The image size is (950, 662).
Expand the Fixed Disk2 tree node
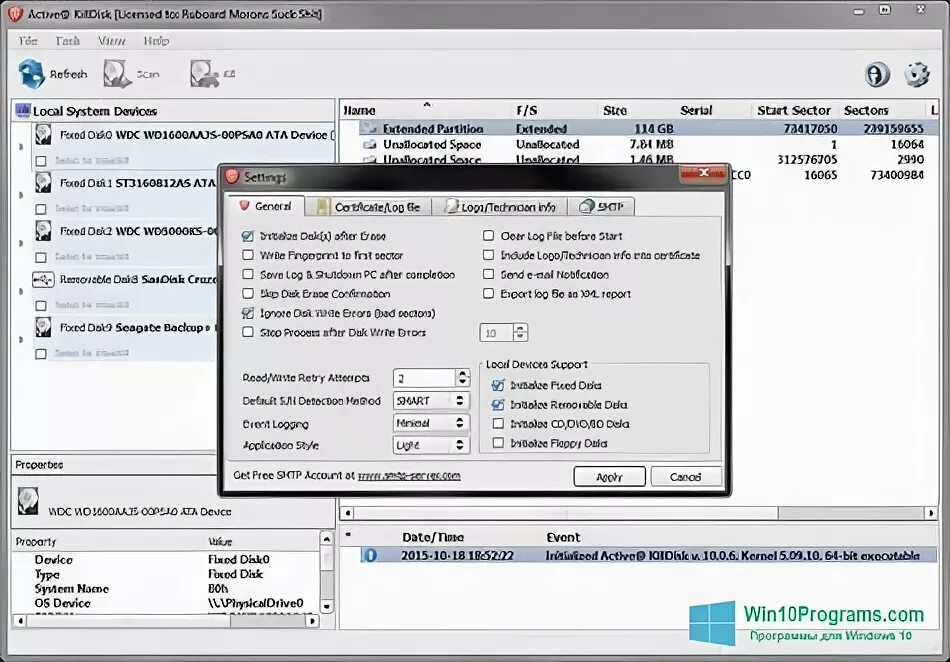(x=21, y=243)
